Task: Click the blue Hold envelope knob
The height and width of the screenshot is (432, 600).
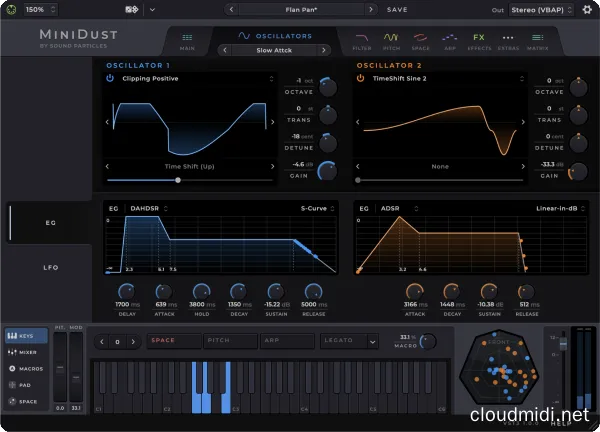Action: click(x=201, y=292)
